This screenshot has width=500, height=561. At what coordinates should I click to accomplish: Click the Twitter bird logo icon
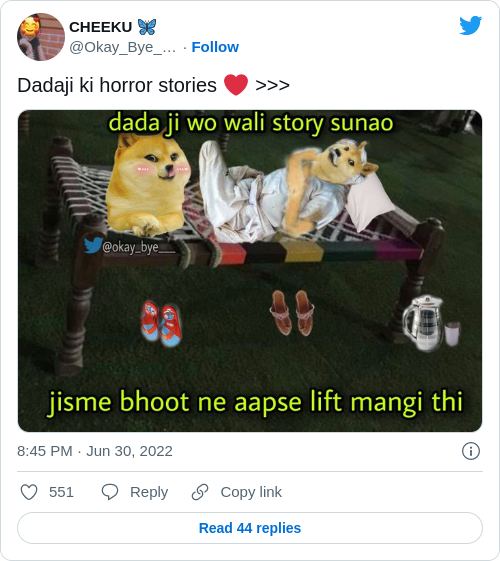pos(471,25)
